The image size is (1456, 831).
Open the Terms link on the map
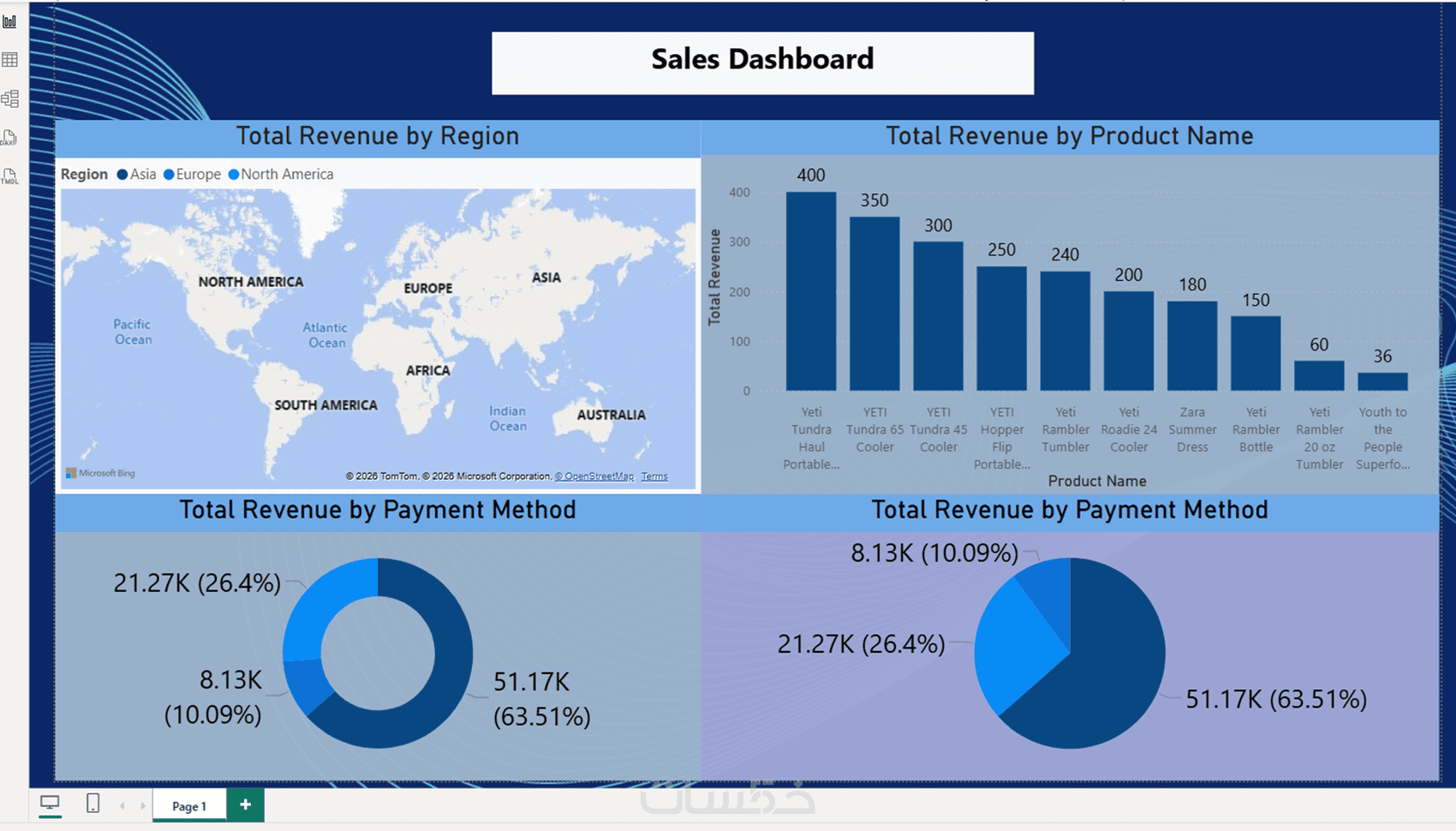pos(654,476)
